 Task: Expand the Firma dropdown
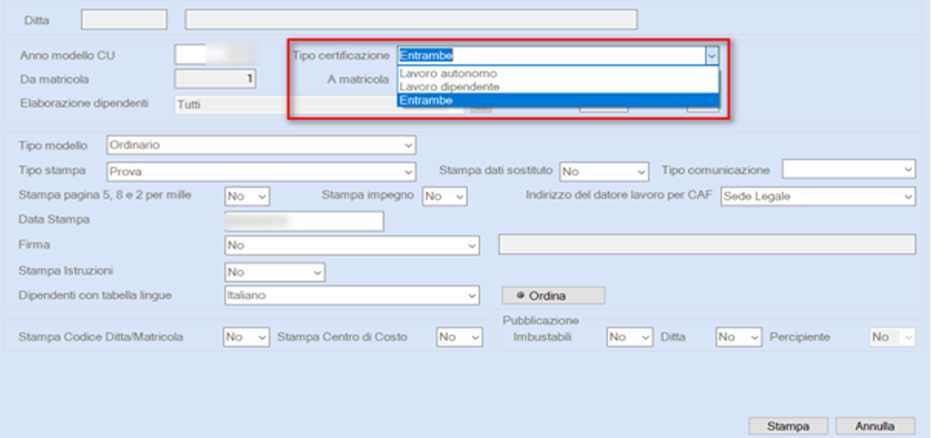352,245
